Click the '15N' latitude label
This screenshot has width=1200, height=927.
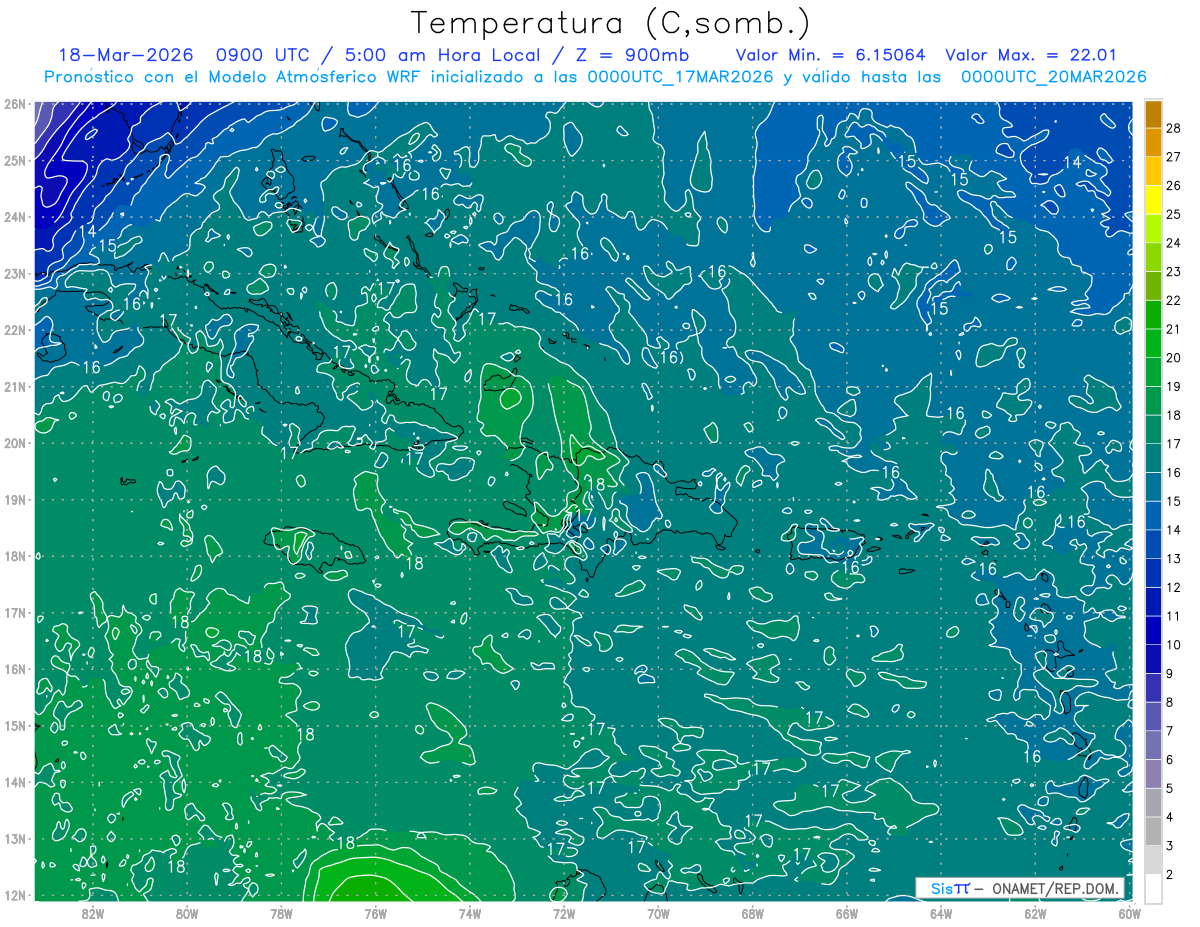15,725
